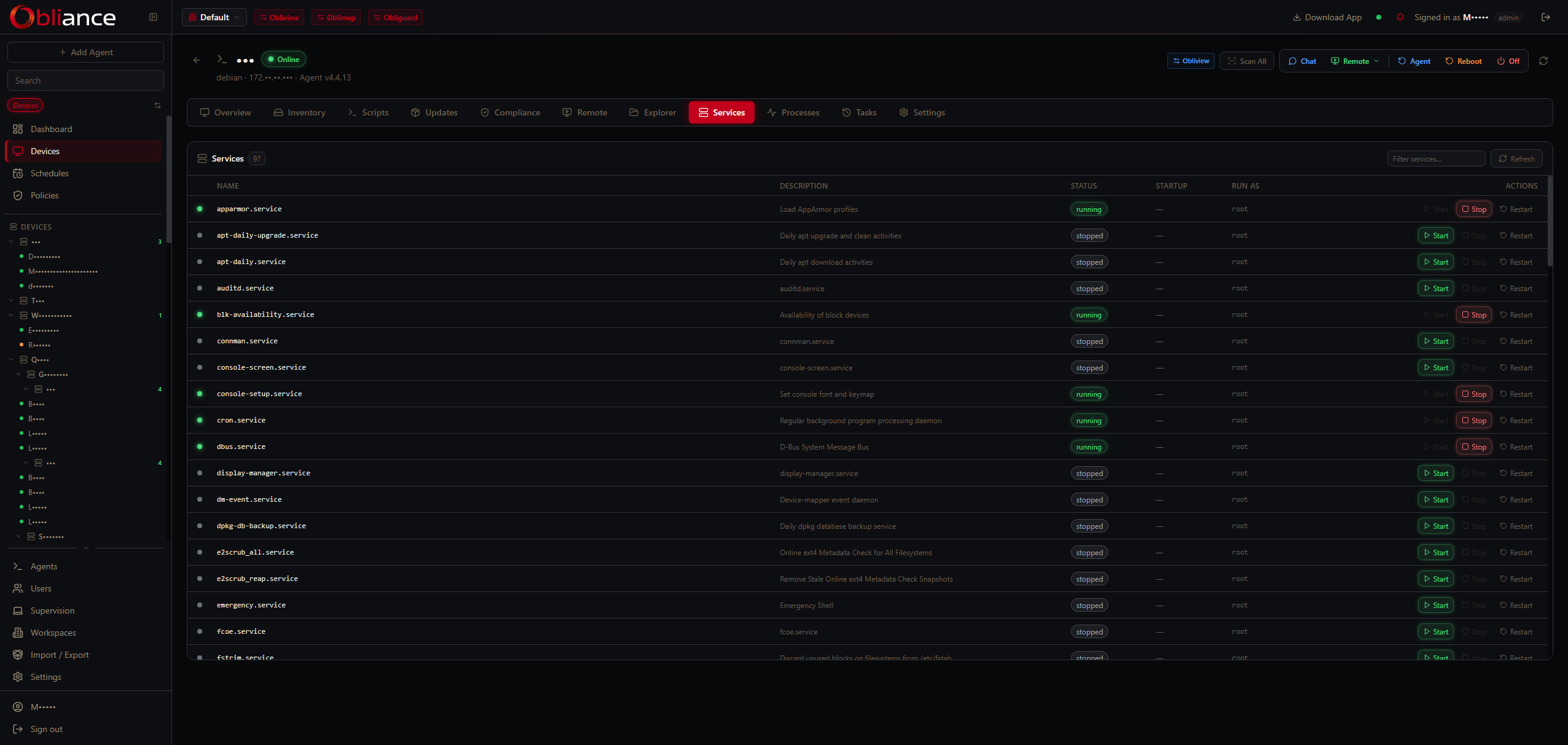
Task: Click the logout icon at top right
Action: [1545, 17]
